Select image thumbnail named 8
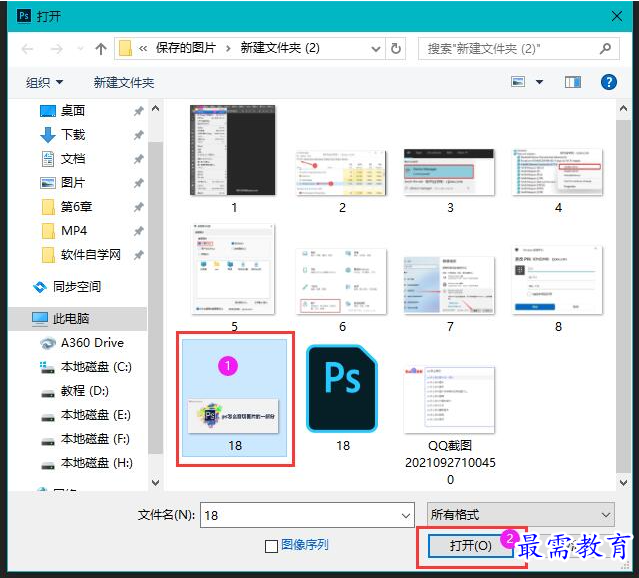Screen dimensions: 639x578 tap(557, 280)
